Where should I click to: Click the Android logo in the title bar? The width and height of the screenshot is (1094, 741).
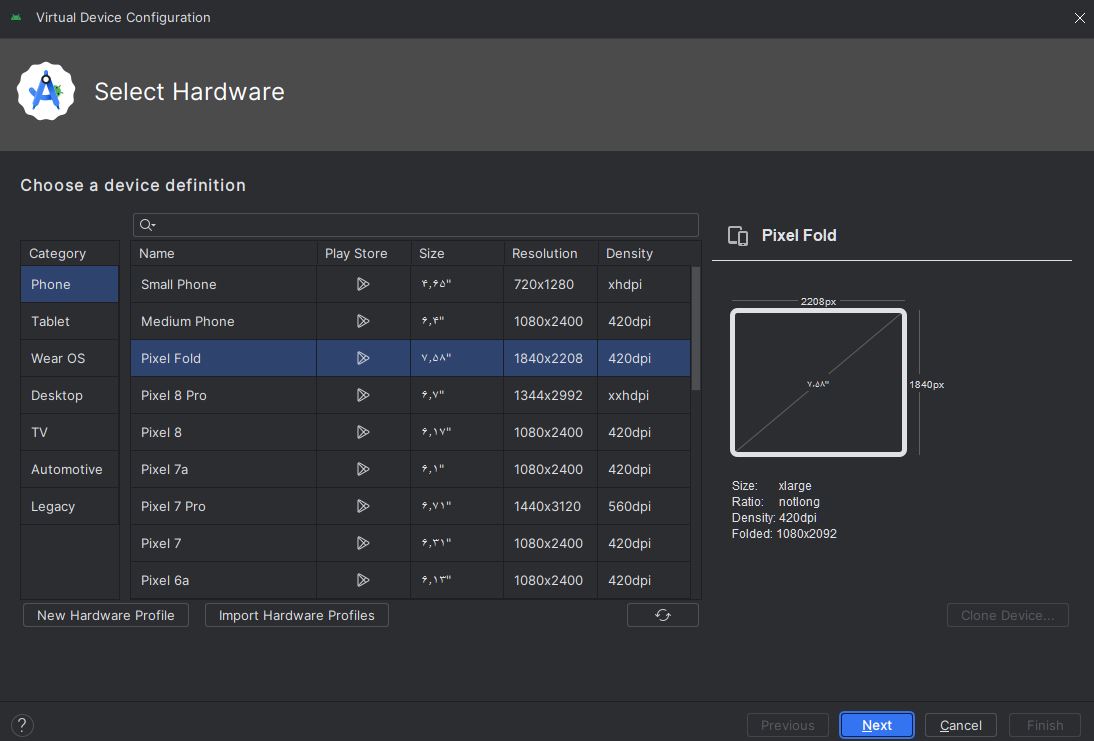pos(15,17)
